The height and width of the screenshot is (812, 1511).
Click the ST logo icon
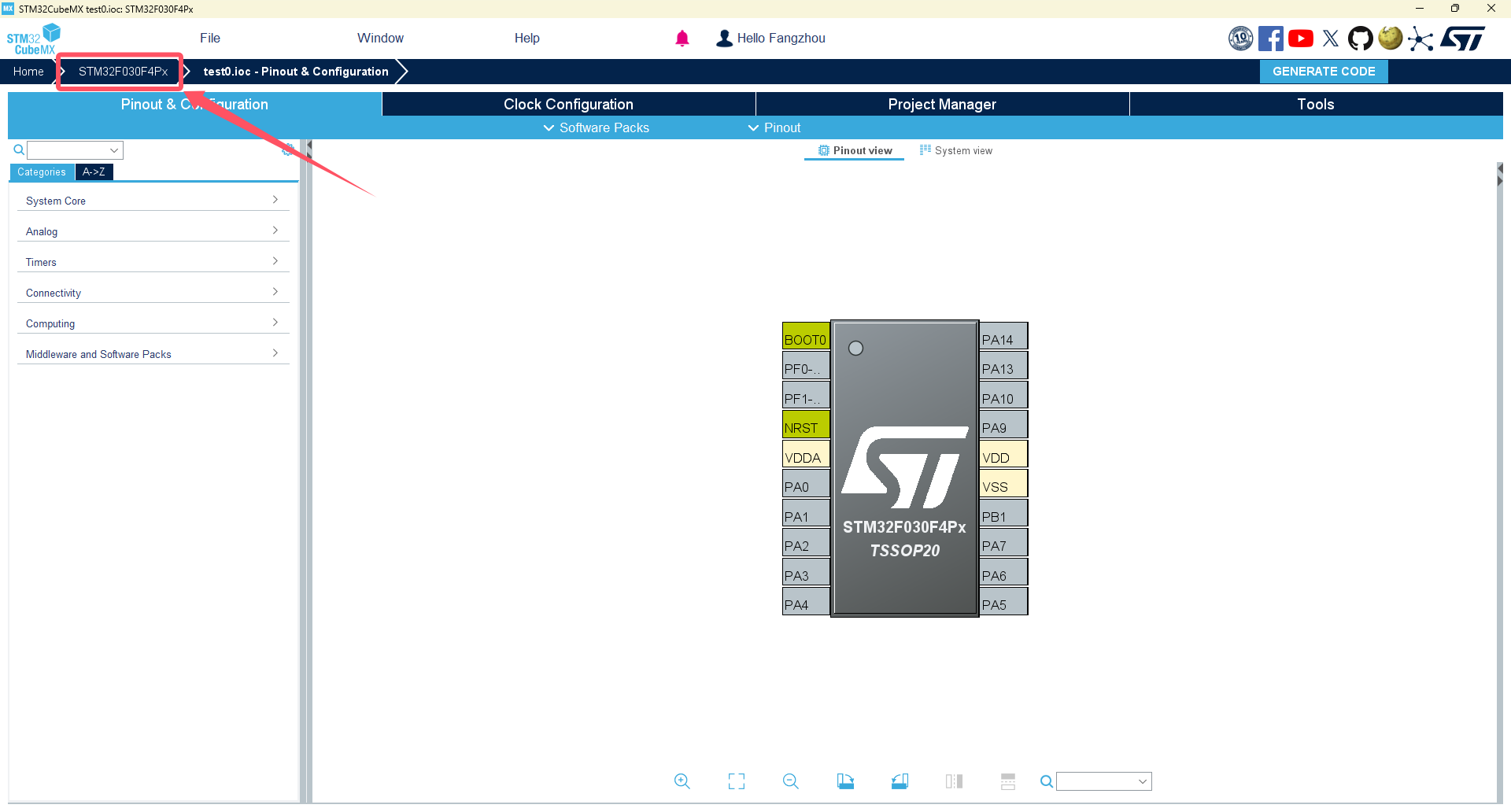(1463, 39)
